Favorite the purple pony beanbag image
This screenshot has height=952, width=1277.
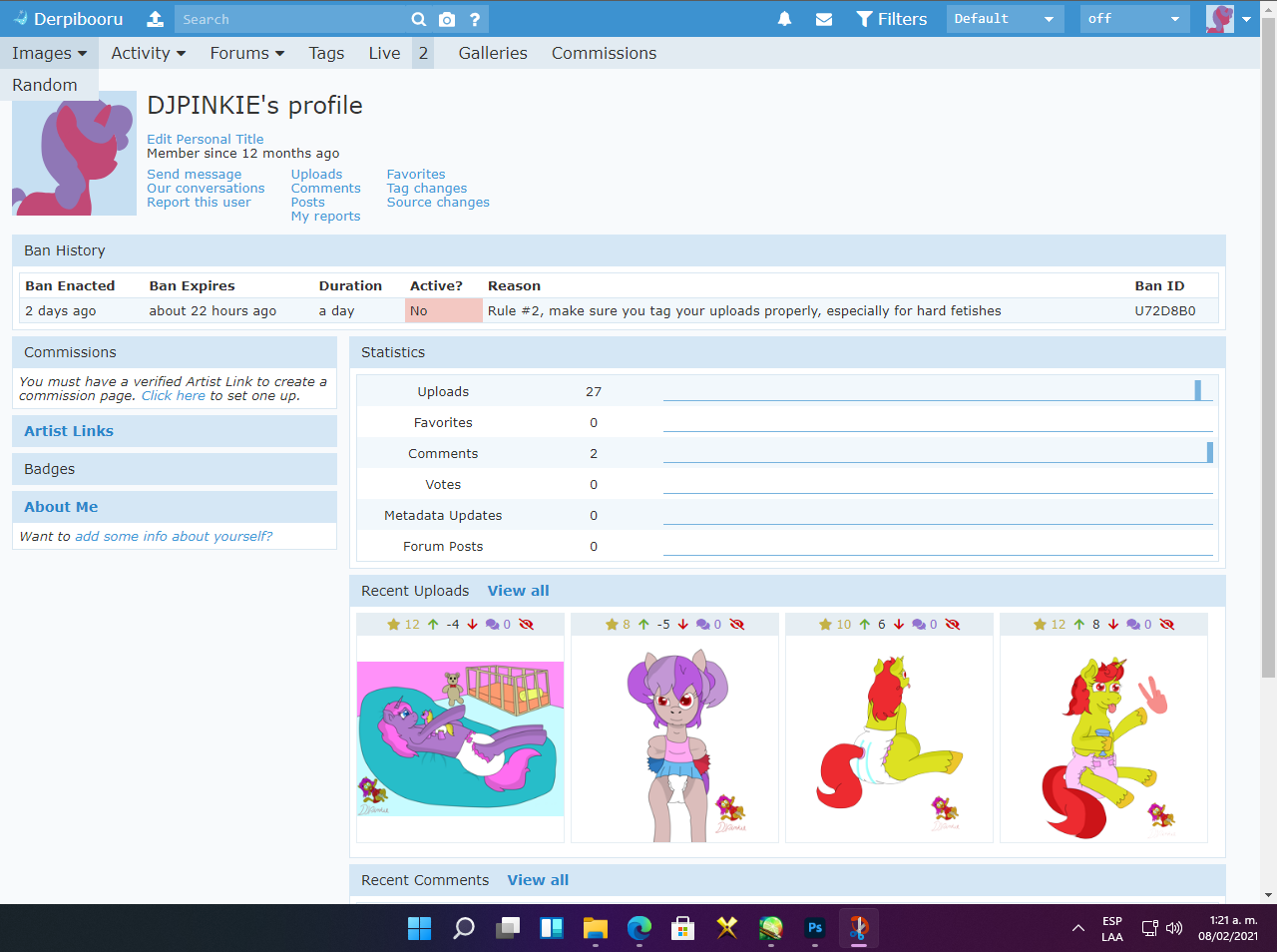pos(403,625)
